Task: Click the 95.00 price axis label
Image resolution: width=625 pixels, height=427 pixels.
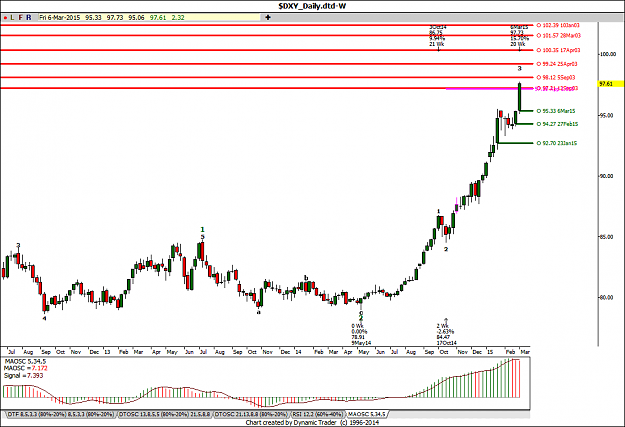Action: pyautogui.click(x=607, y=115)
